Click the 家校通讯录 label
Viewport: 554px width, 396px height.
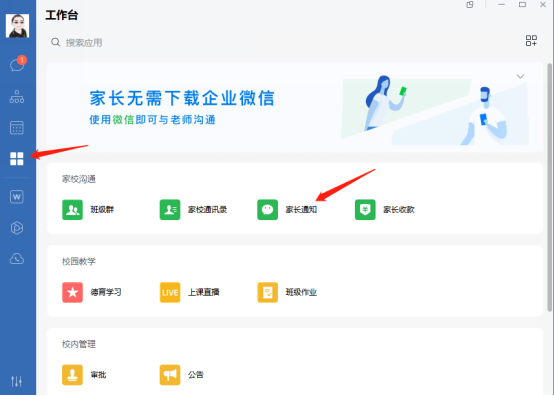207,209
